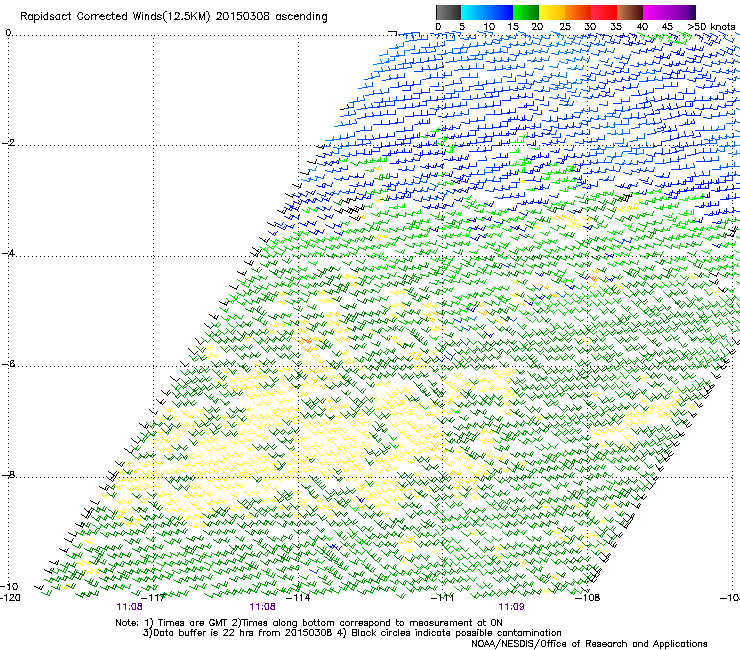Viewport: 740px width, 650px height.
Task: Select the red 30-35 knots legend color
Action: click(604, 12)
